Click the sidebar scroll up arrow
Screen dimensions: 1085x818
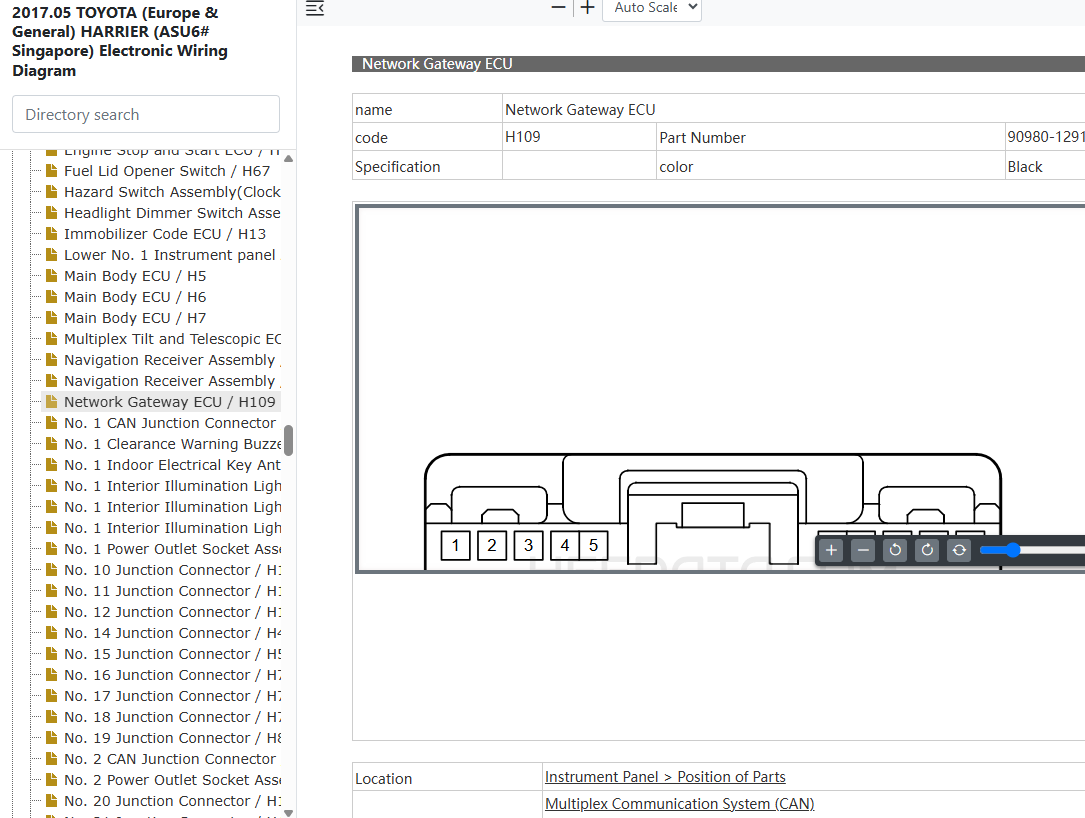tap(289, 158)
